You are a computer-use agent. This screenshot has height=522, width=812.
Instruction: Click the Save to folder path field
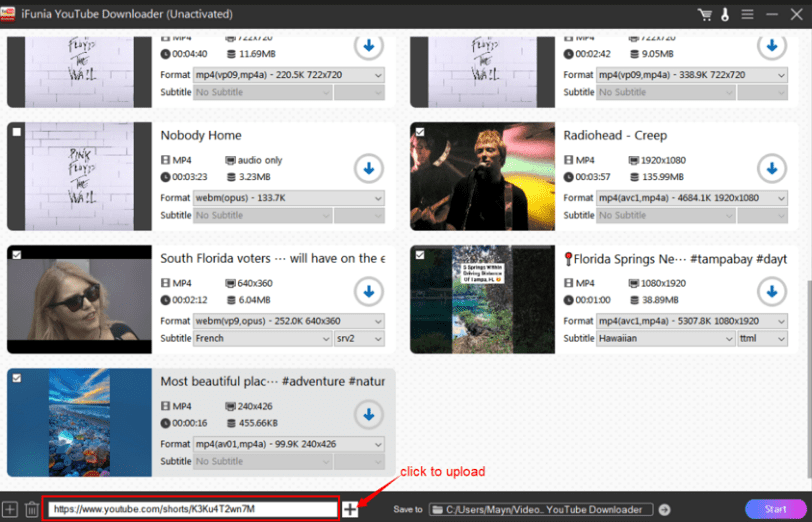(x=542, y=509)
